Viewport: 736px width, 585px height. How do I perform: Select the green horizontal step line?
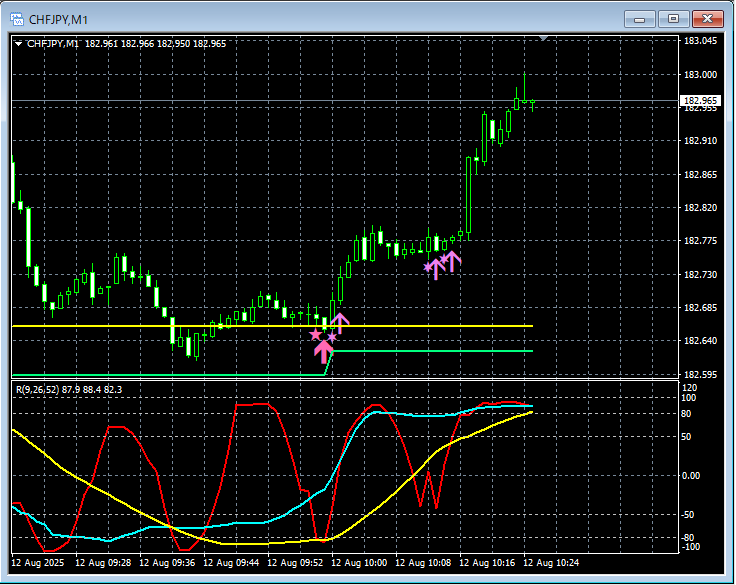432,351
